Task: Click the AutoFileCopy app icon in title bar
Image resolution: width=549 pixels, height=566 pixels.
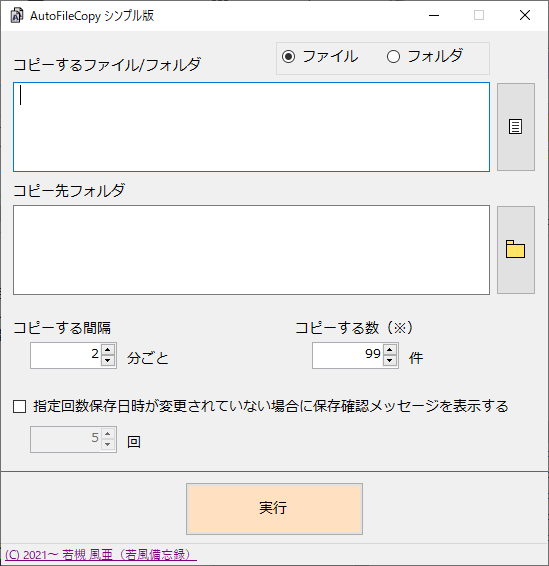Action: pyautogui.click(x=17, y=16)
